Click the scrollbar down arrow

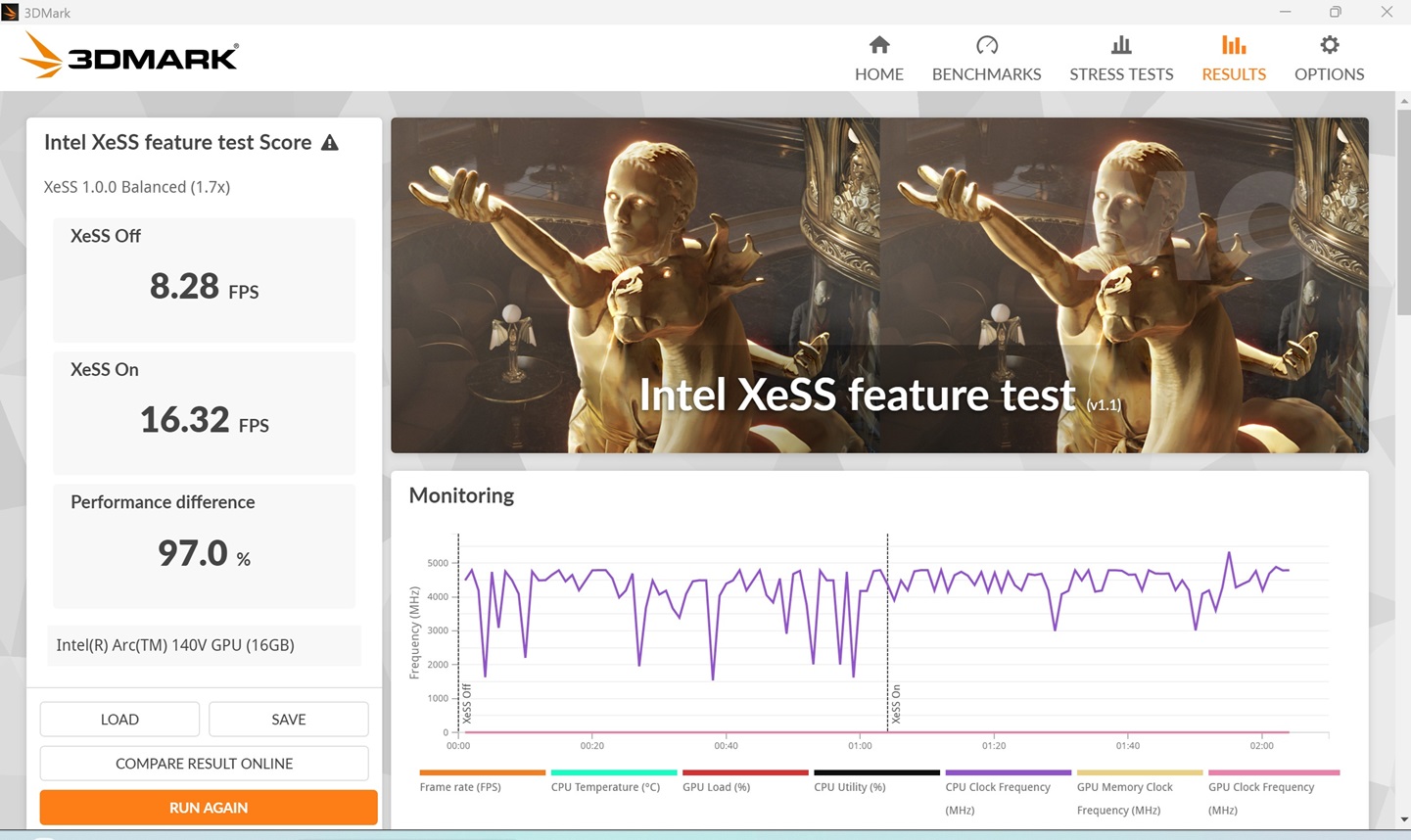click(1403, 820)
